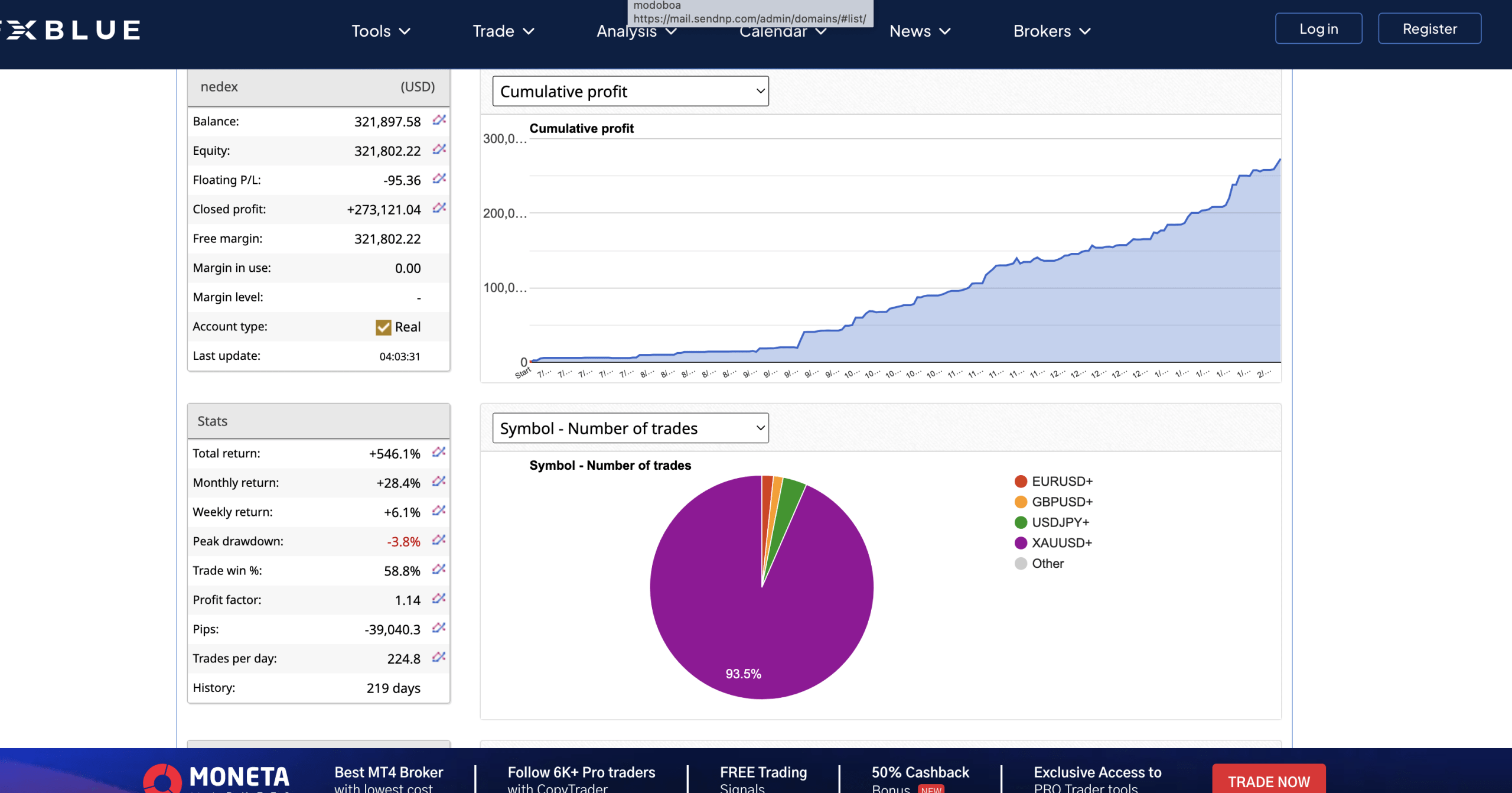Viewport: 1512px width, 793px height.
Task: Toggle XAUUSD+ legend entry
Action: pos(1061,543)
